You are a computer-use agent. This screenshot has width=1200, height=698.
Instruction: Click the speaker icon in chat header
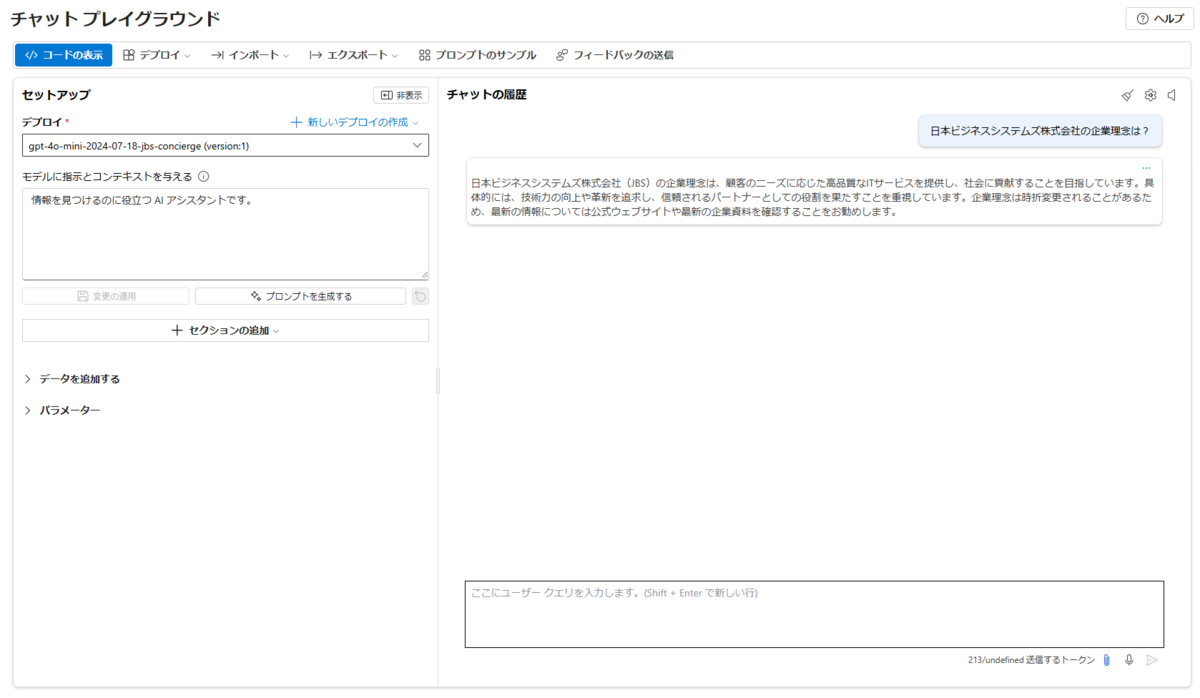point(1172,95)
